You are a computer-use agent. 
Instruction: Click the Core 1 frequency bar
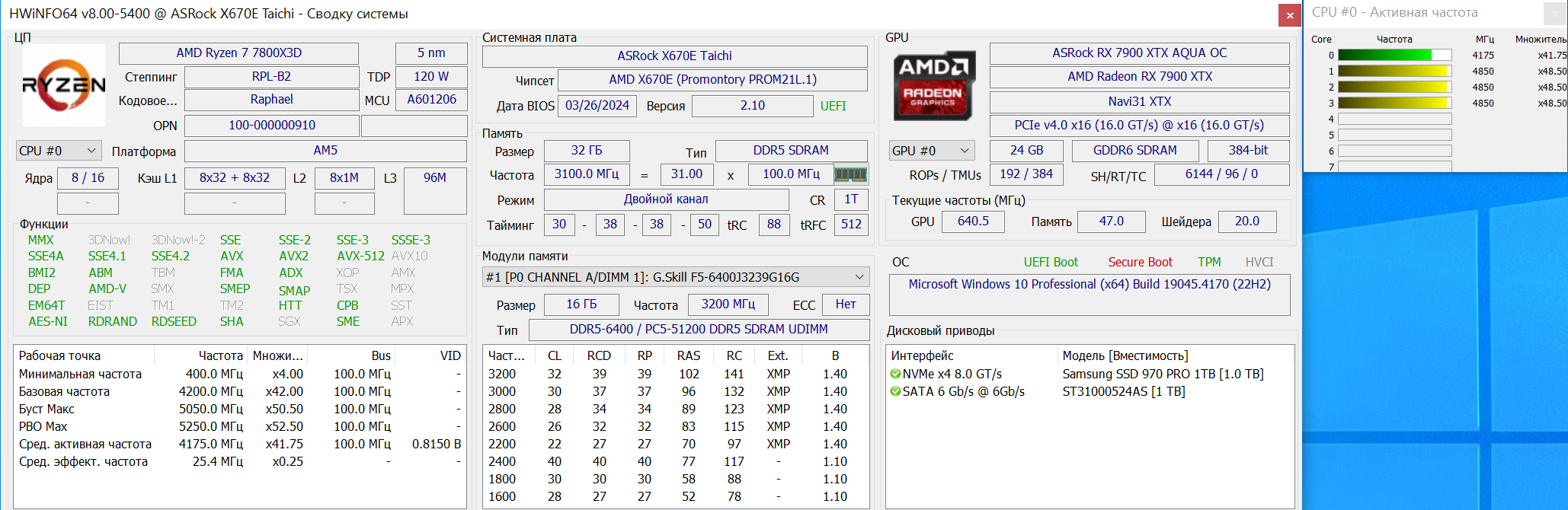(1394, 71)
